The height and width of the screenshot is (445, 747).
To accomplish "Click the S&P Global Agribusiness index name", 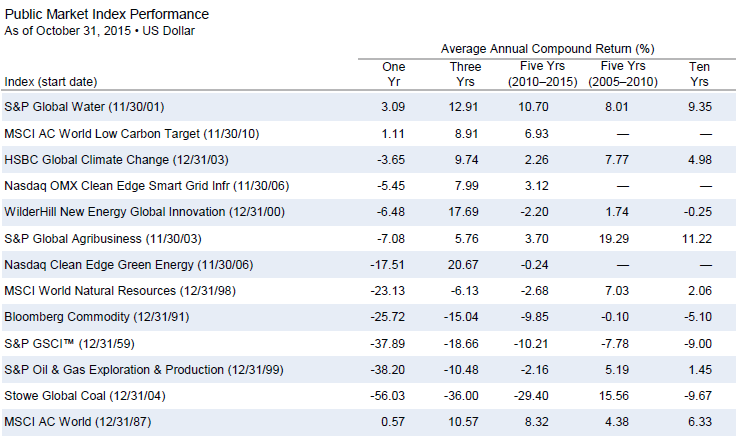I will click(101, 236).
